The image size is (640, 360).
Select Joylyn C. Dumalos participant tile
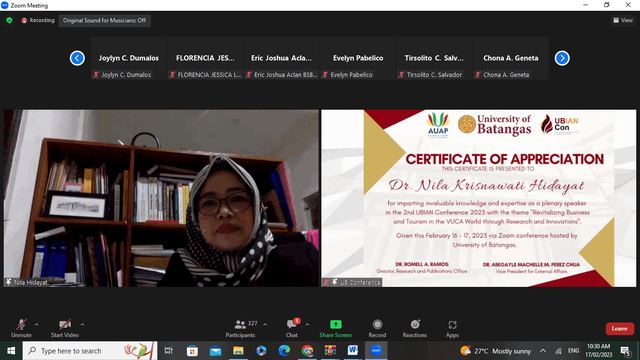pyautogui.click(x=128, y=58)
